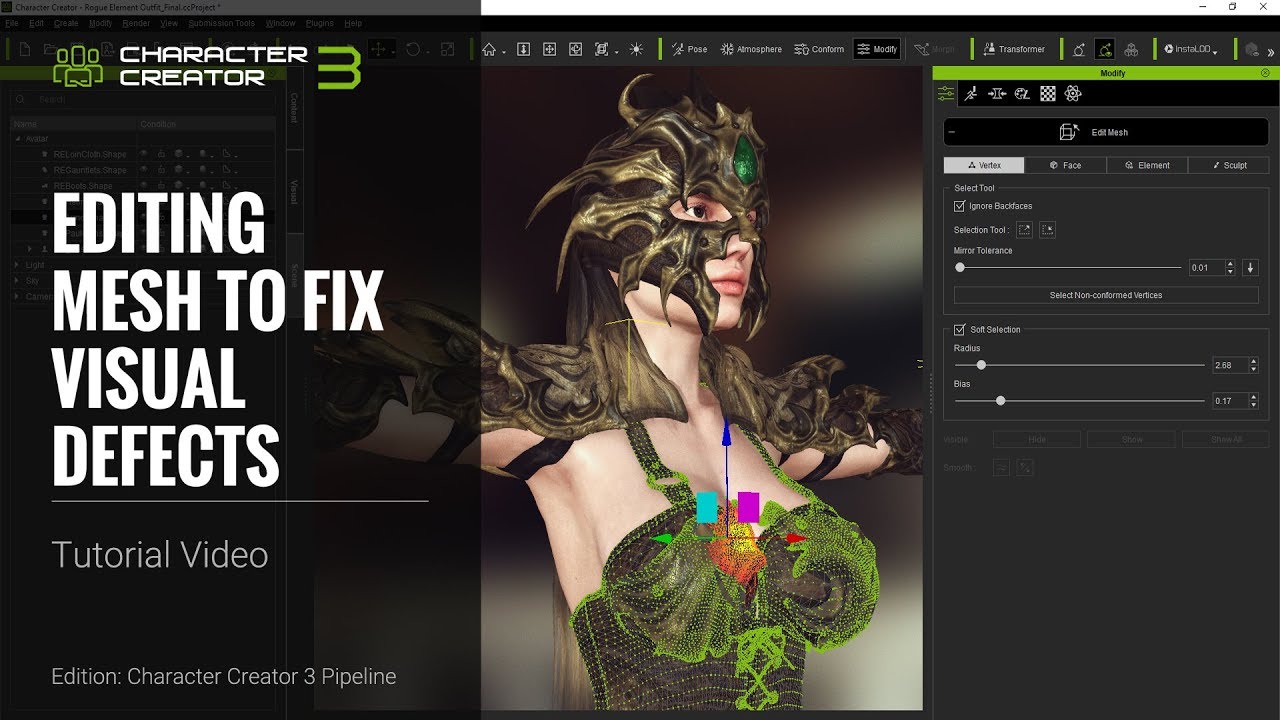Collapse the Edit Mesh section with minus
1280x720 pixels.
pyautogui.click(x=951, y=132)
